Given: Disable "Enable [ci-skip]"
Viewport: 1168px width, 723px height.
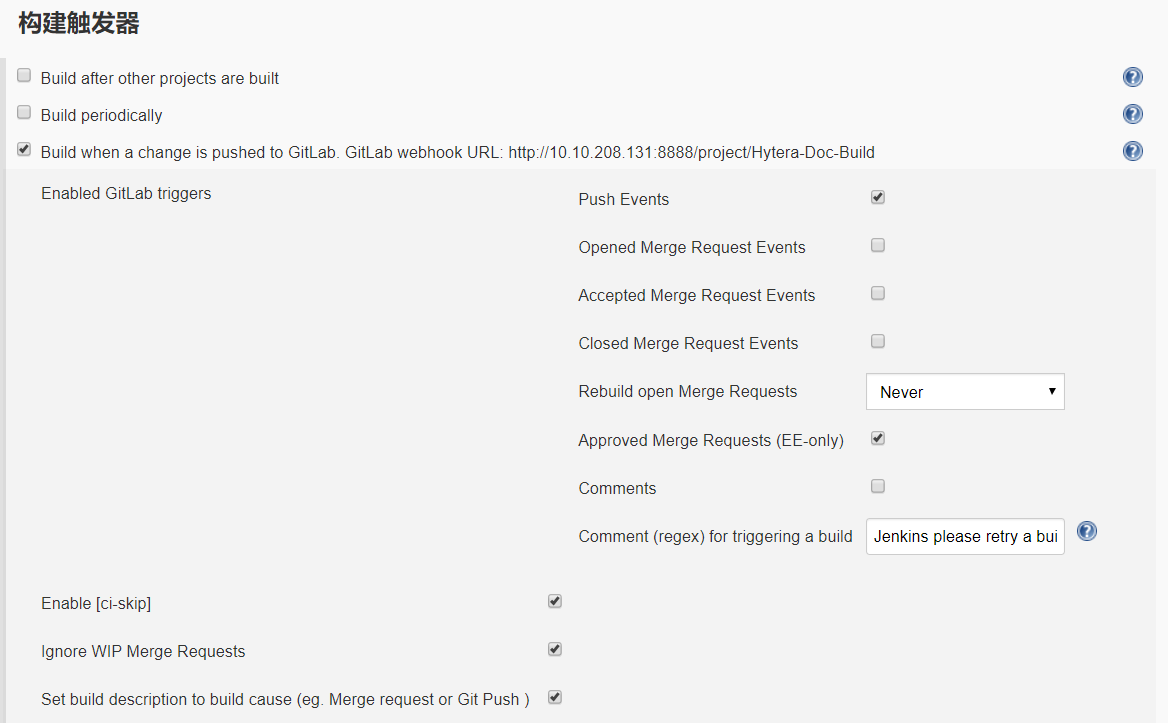Looking at the screenshot, I should 554,601.
